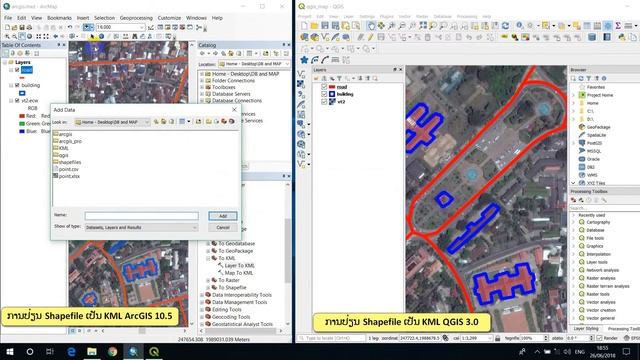Click the Name input field in Add Data
Screen dimensions: 640x360
point(142,216)
